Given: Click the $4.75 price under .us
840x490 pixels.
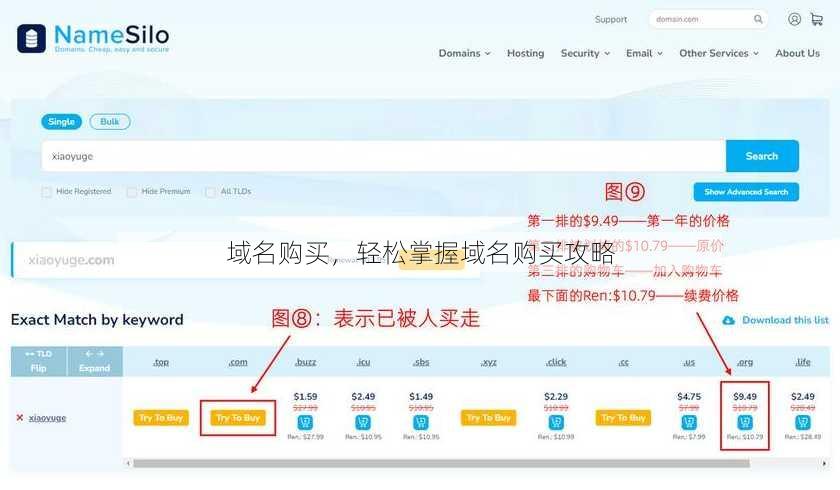Looking at the screenshot, I should tap(689, 396).
